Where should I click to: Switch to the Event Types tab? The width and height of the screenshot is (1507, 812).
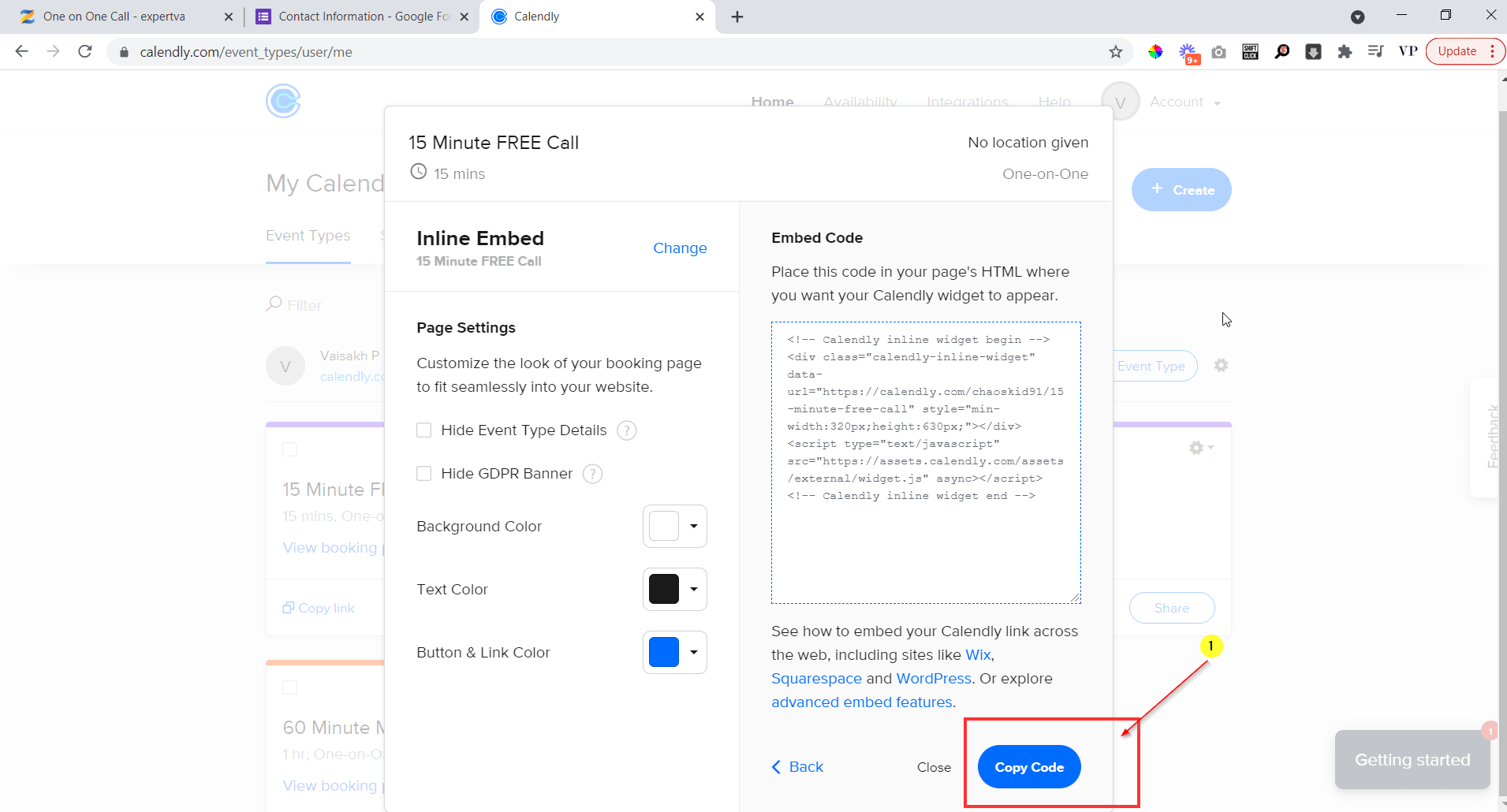308,235
